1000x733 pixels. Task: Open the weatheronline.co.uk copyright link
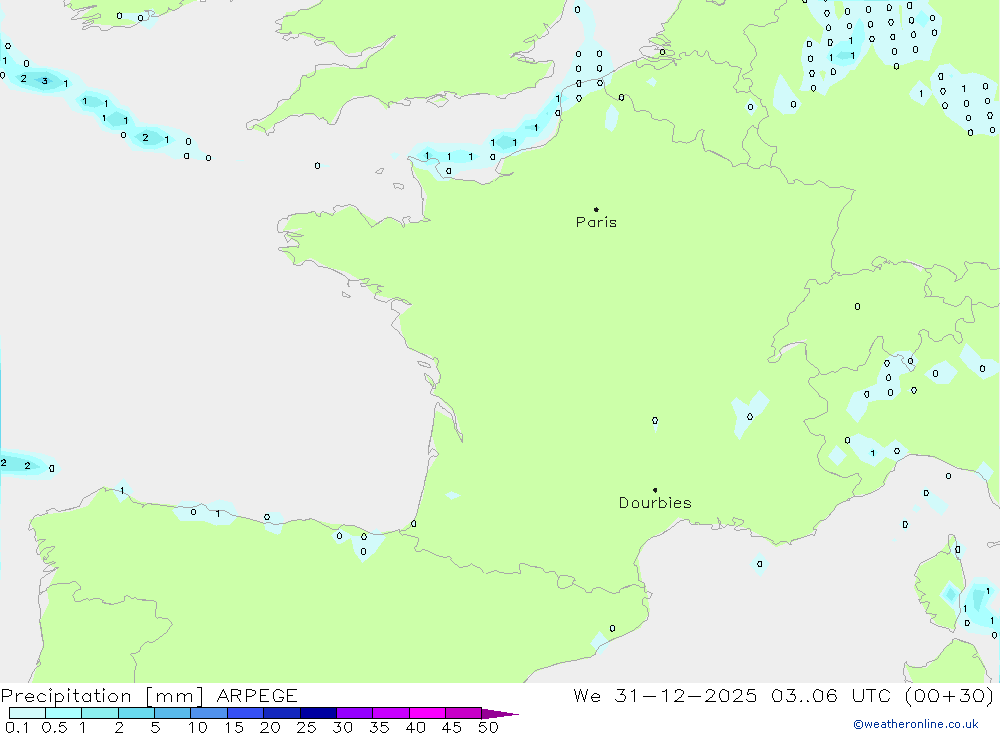coord(916,724)
